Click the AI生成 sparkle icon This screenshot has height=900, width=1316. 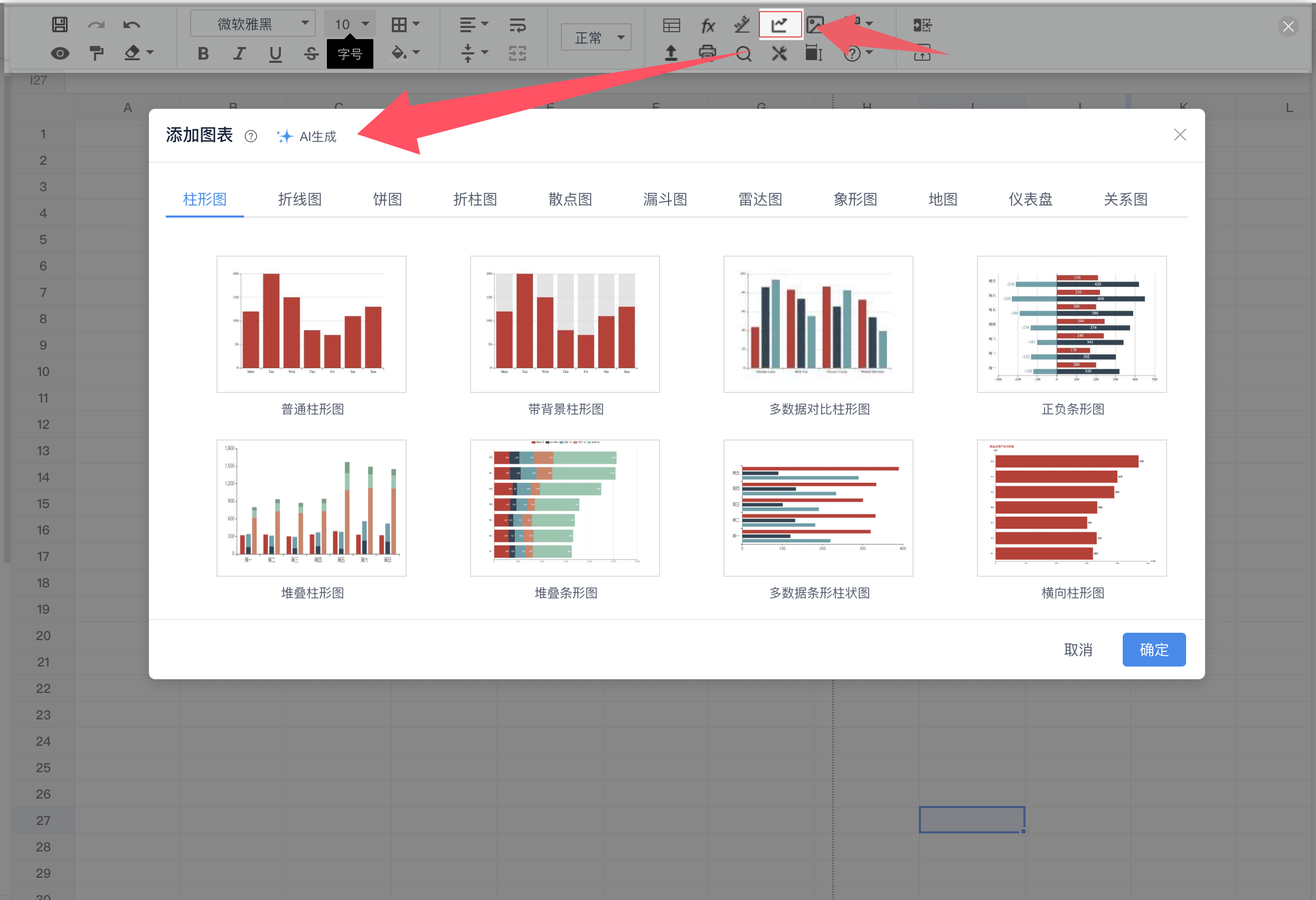[285, 136]
